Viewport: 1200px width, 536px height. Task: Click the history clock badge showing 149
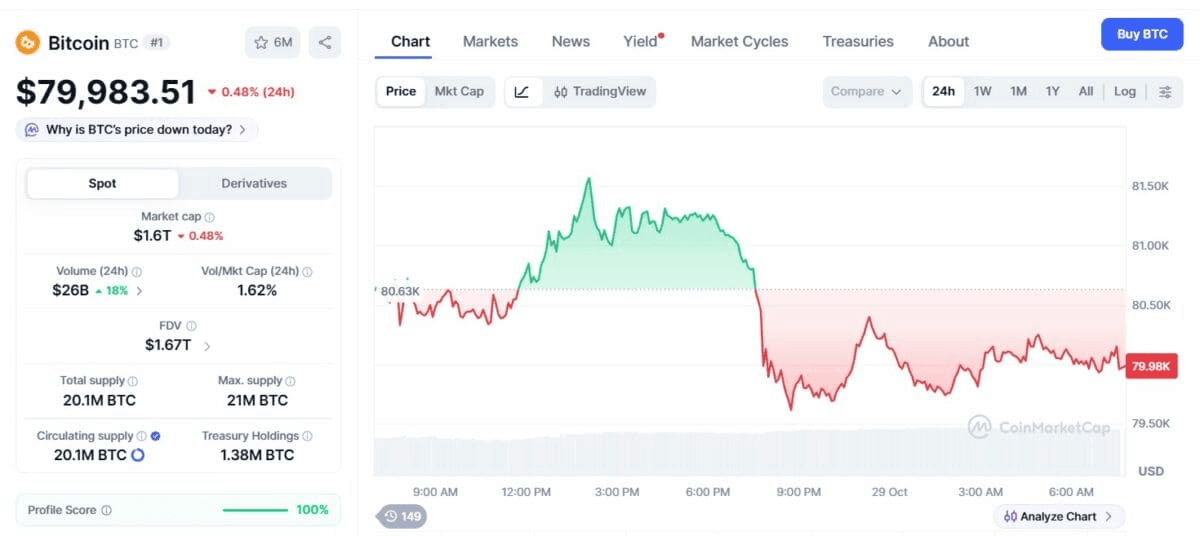(401, 516)
